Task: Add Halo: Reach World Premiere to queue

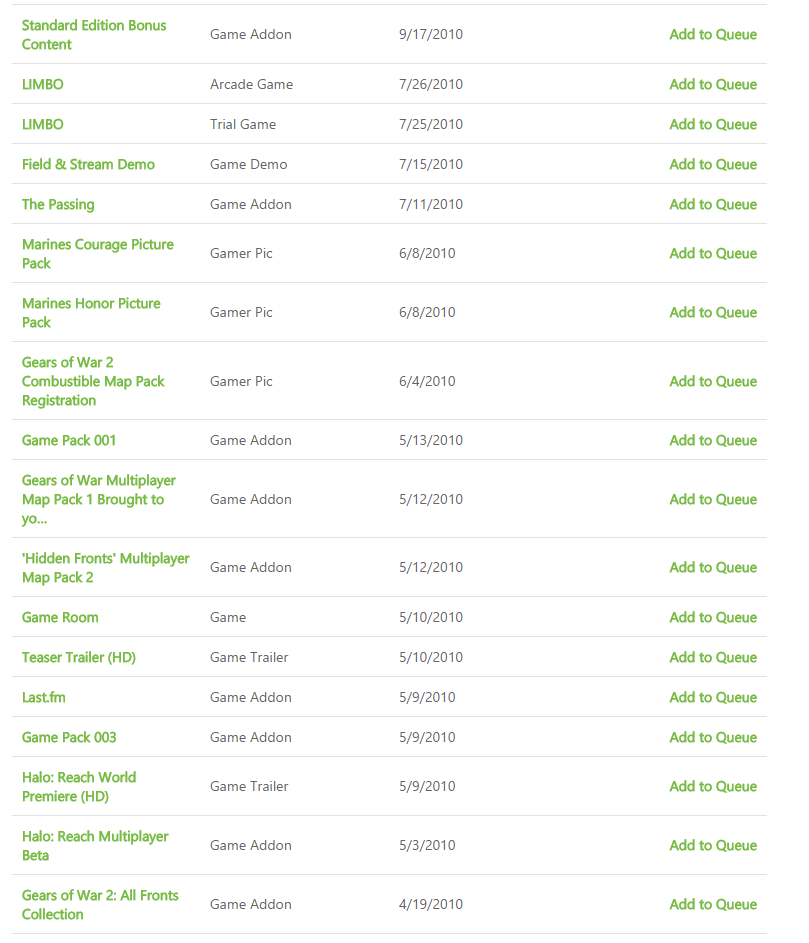Action: (713, 787)
